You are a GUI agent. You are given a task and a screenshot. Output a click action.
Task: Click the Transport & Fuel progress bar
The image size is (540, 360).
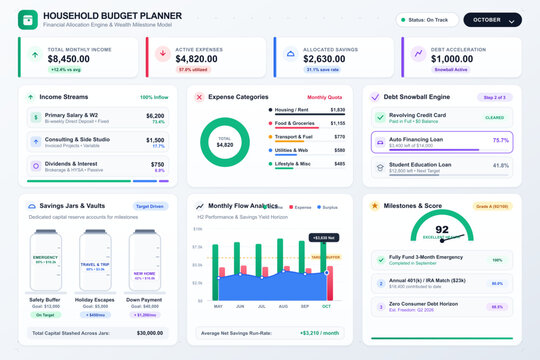[310, 141]
